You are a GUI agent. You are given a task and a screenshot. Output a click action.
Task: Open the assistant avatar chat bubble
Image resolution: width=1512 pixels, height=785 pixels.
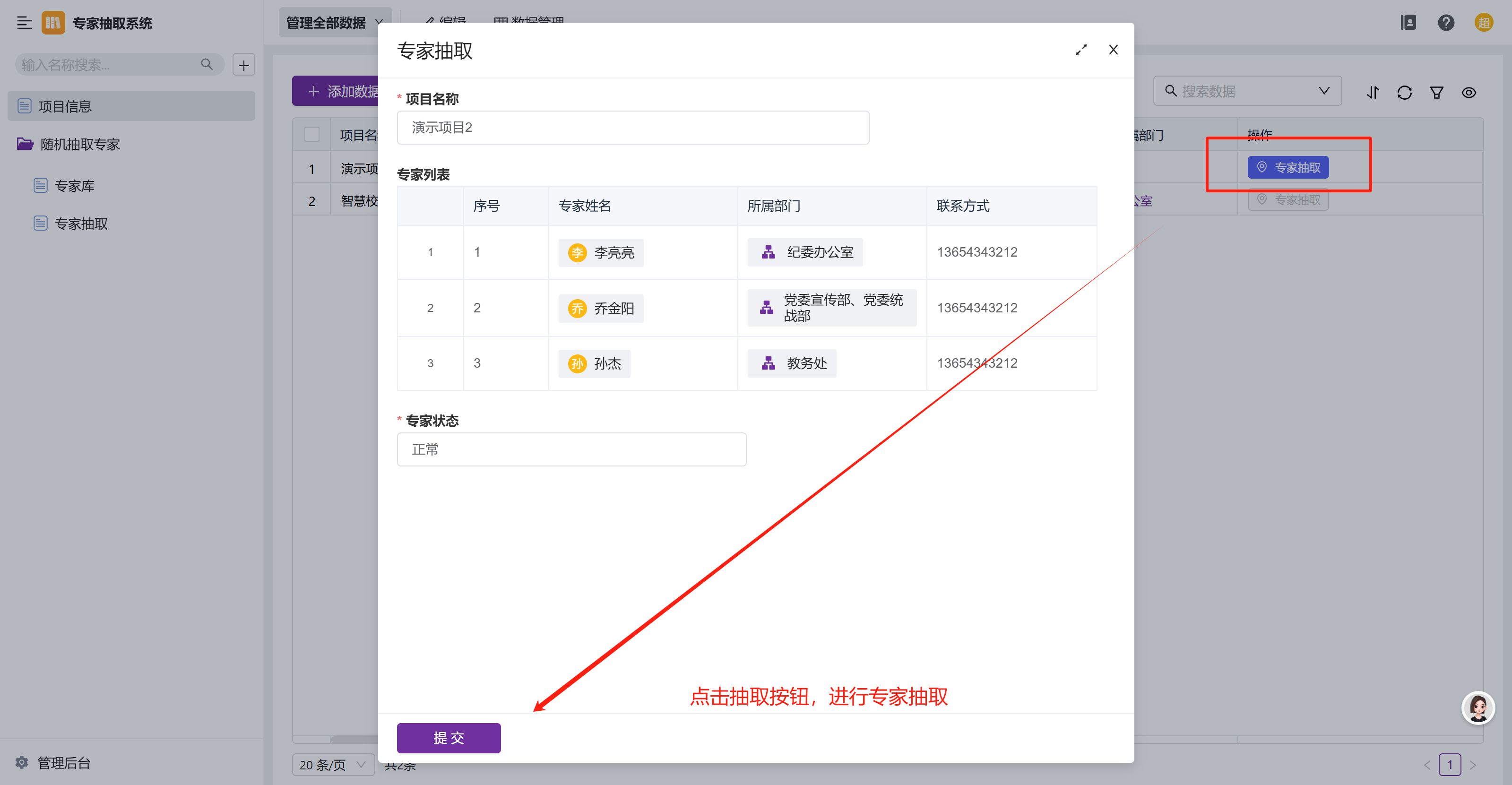[x=1477, y=708]
